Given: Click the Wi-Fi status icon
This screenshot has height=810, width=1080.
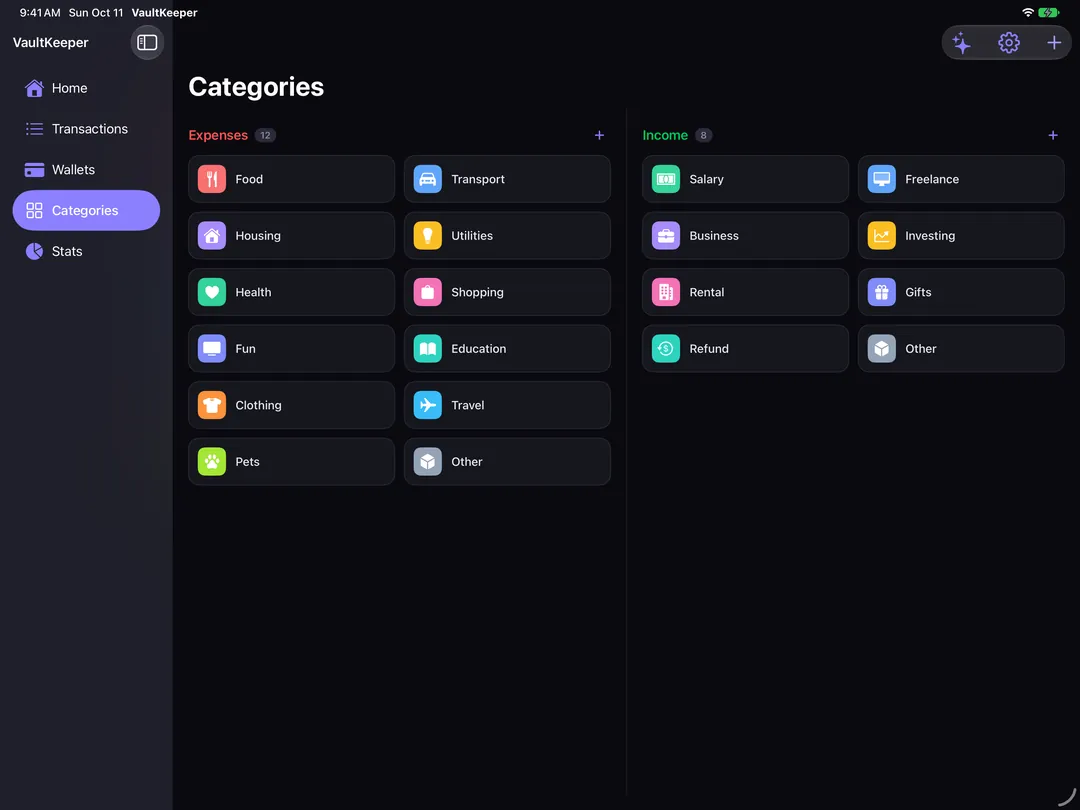Looking at the screenshot, I should [x=1028, y=12].
